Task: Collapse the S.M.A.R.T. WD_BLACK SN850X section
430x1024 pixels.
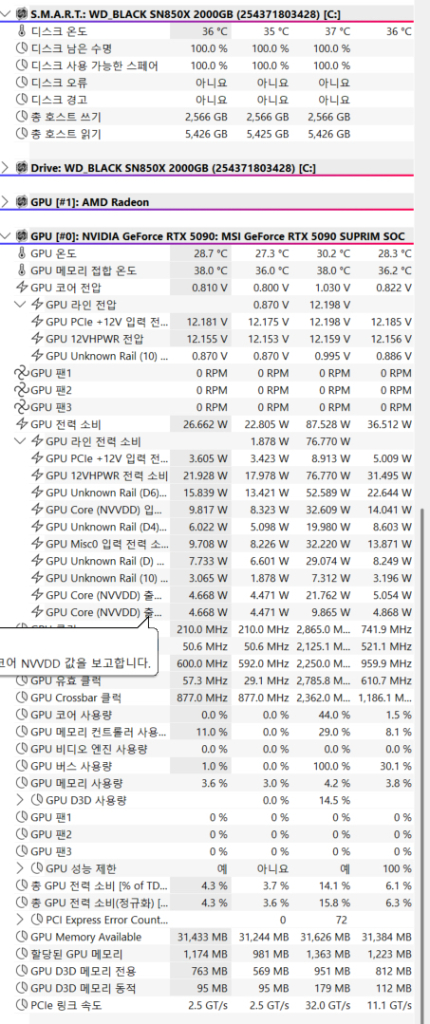Action: click(7, 14)
